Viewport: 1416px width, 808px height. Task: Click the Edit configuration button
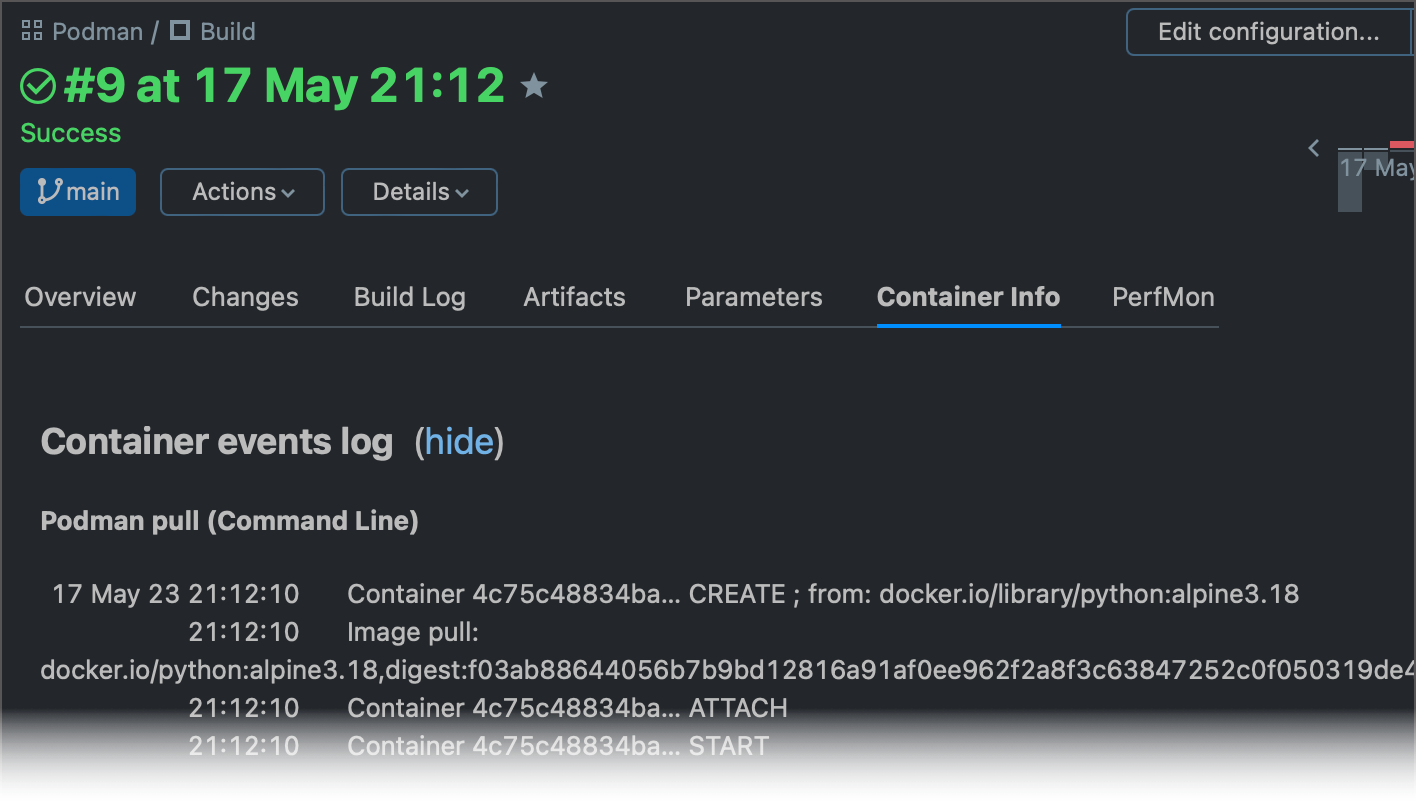[1268, 32]
